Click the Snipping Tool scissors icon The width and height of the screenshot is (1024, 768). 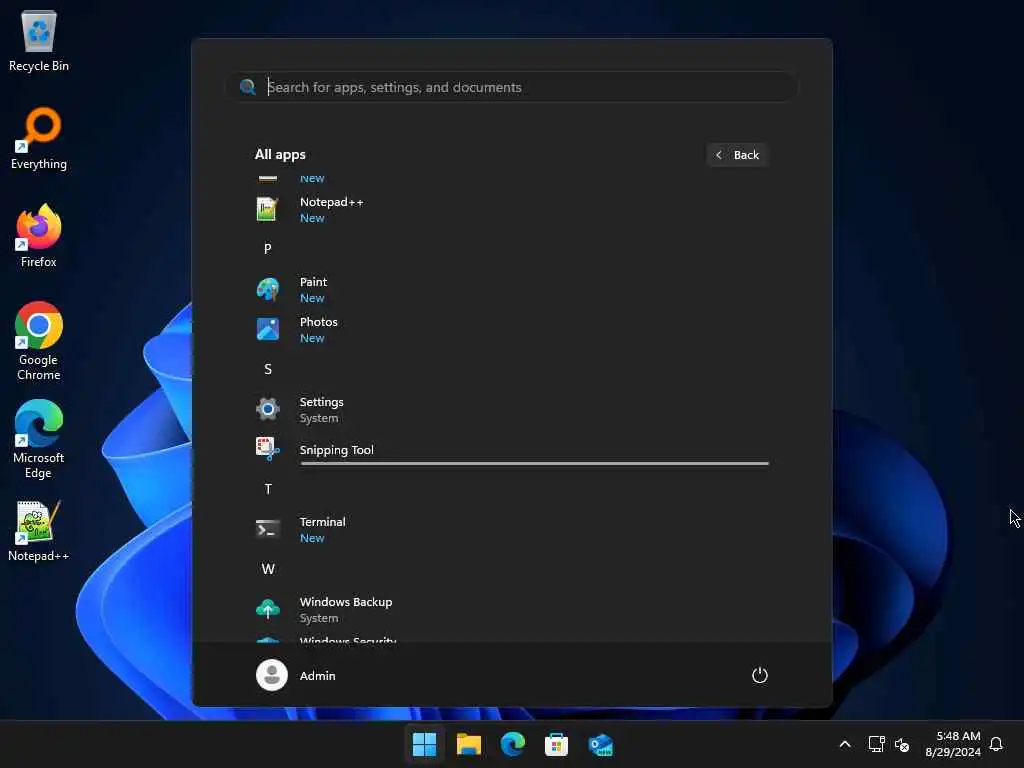[268, 449]
